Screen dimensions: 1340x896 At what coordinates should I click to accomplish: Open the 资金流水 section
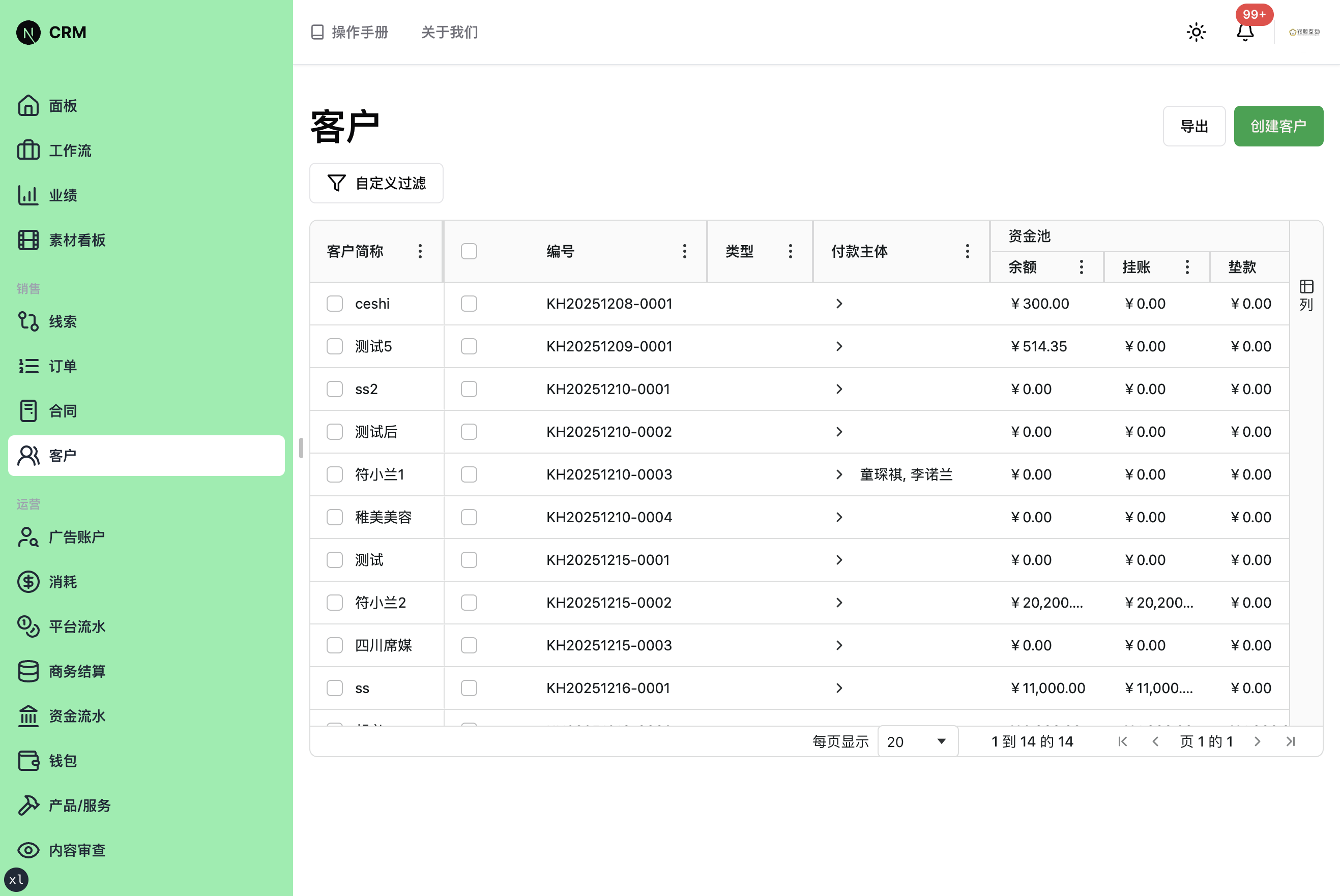pos(77,716)
